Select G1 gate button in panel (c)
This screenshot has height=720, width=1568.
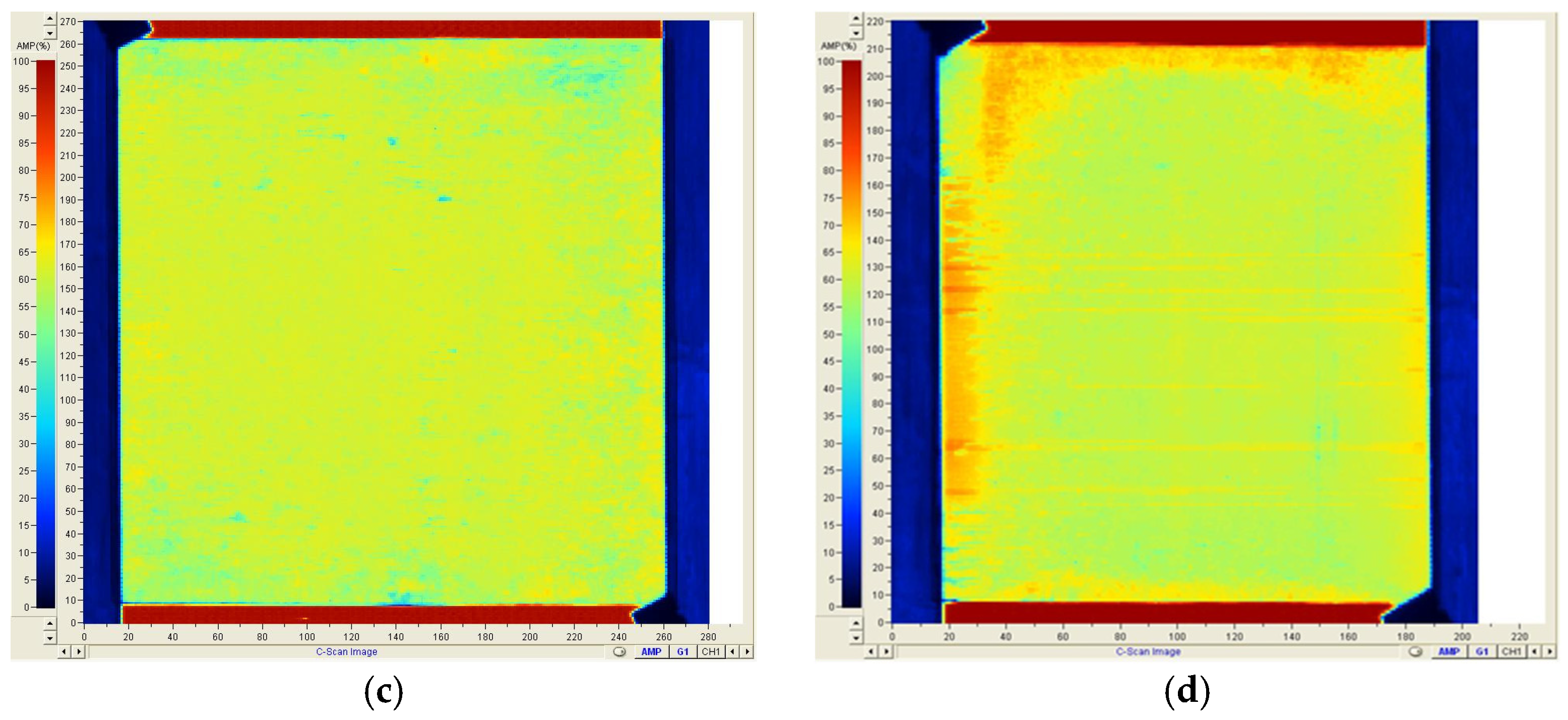[682, 652]
